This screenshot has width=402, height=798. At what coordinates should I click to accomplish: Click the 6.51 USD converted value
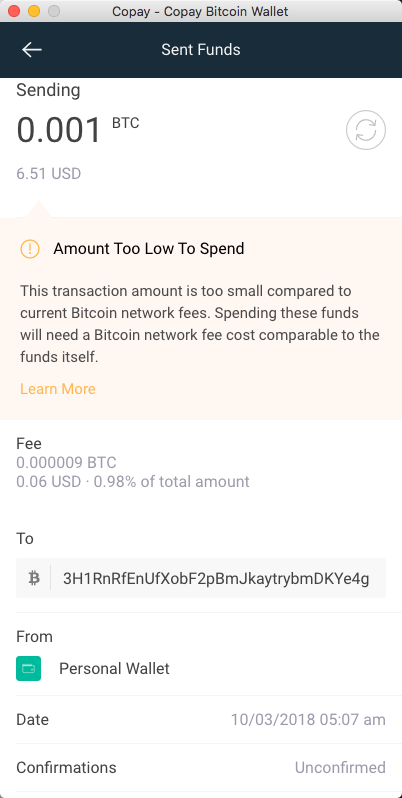[x=49, y=174]
